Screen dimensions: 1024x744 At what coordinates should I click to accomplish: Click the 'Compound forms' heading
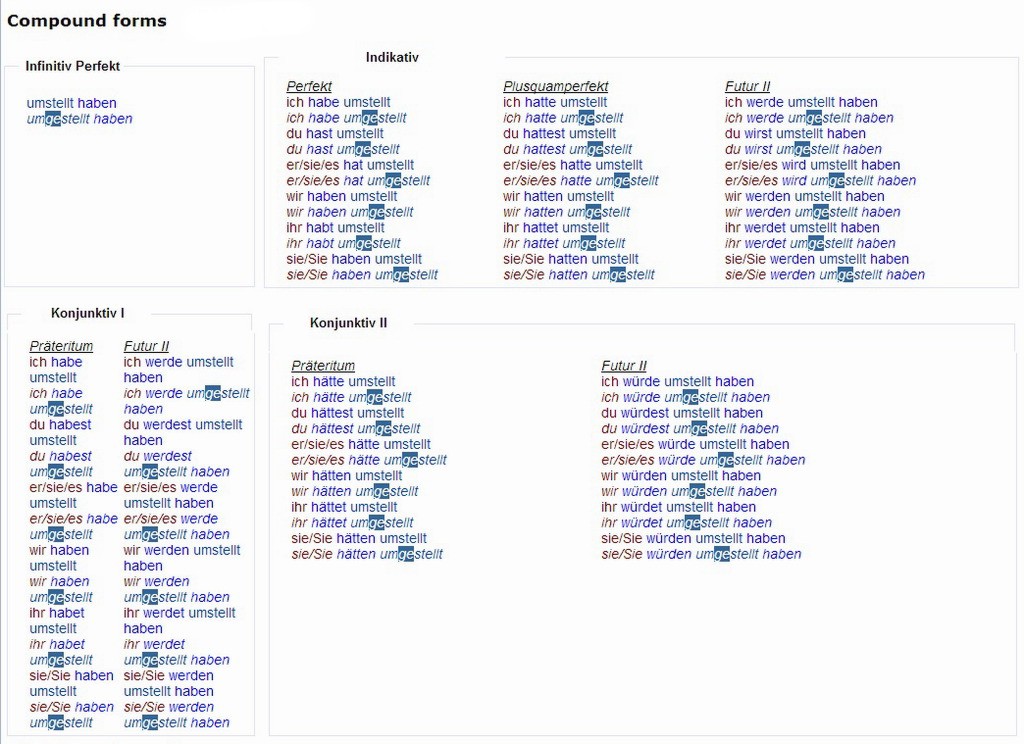pyautogui.click(x=87, y=20)
